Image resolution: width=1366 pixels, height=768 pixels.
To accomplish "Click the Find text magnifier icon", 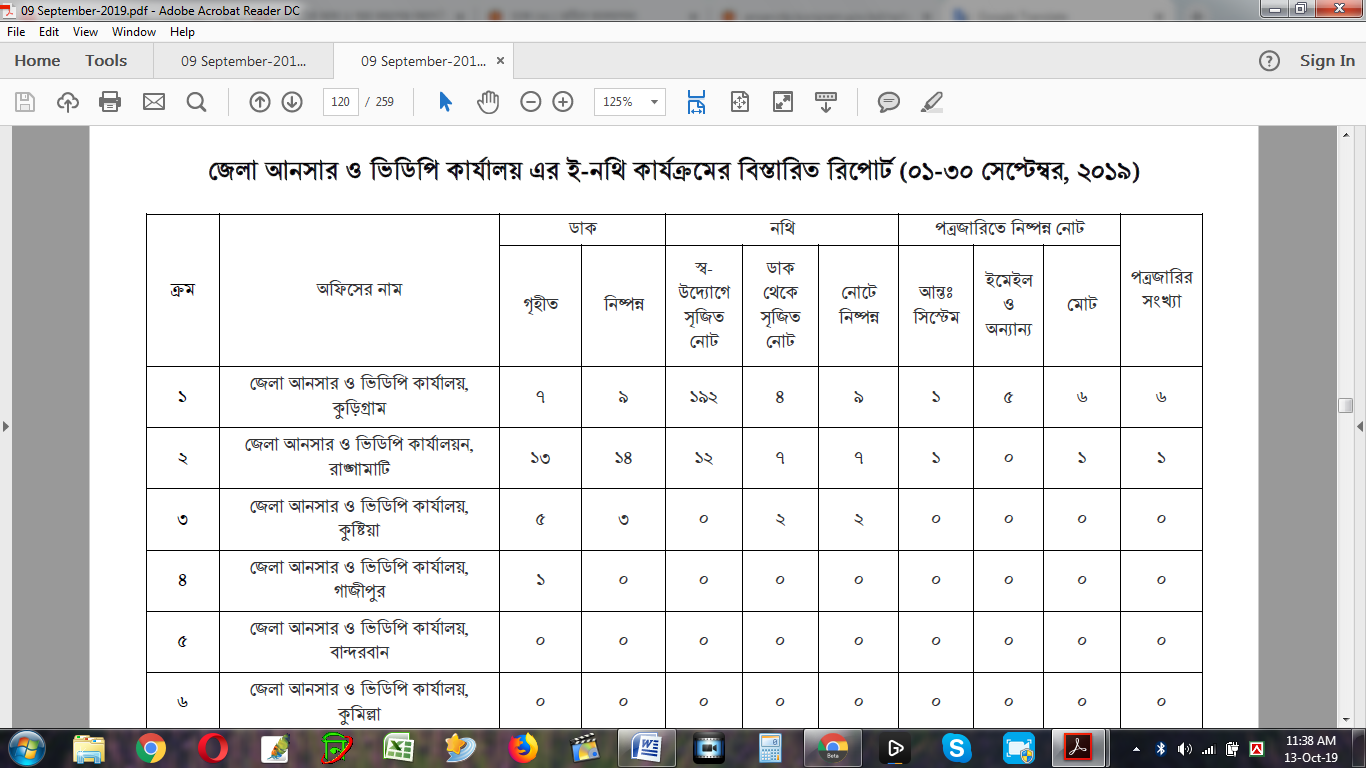I will pyautogui.click(x=196, y=102).
